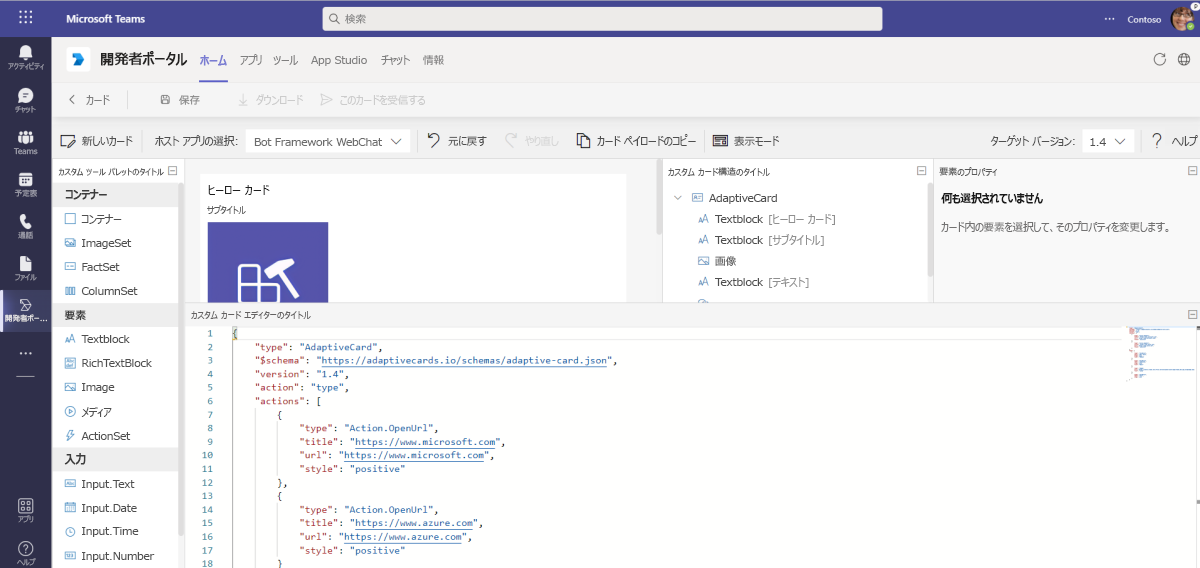
Task: Open the title bar more options ellipsis
Action: point(1109,18)
